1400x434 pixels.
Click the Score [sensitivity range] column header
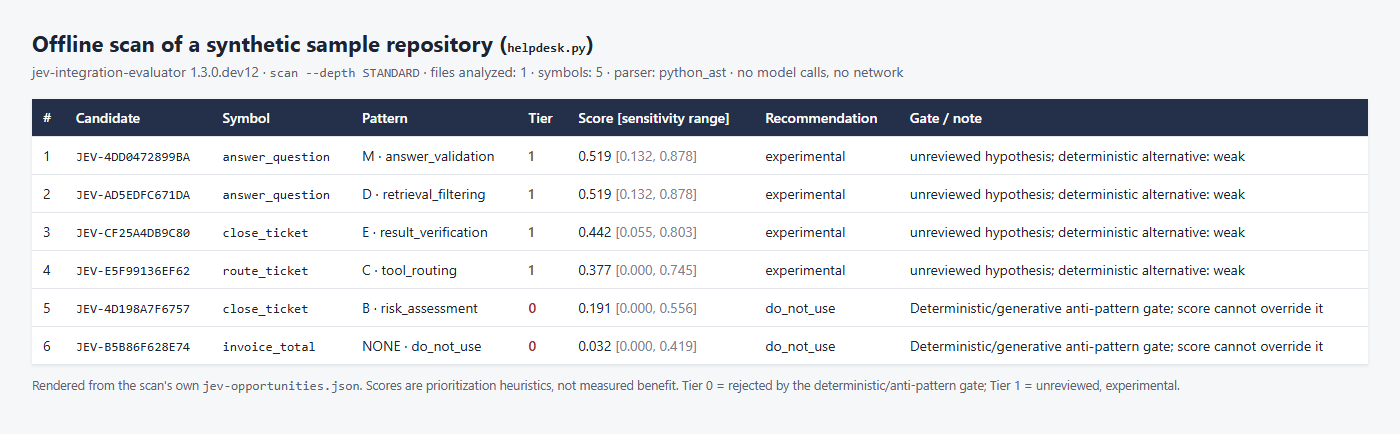654,118
